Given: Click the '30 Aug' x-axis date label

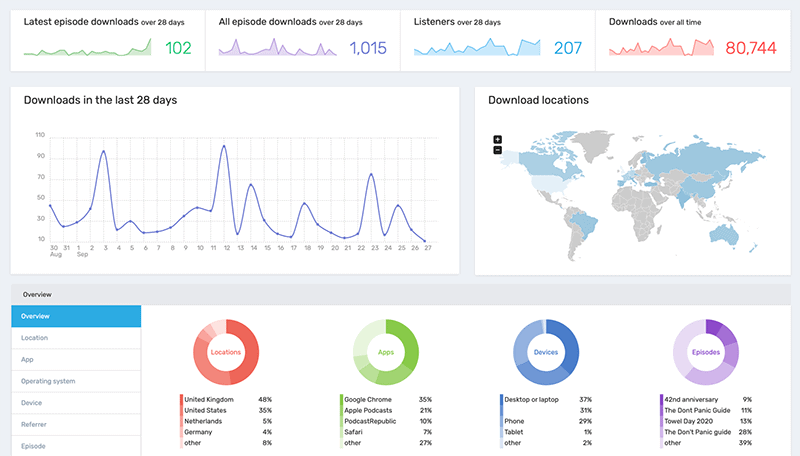Looking at the screenshot, I should [56, 251].
